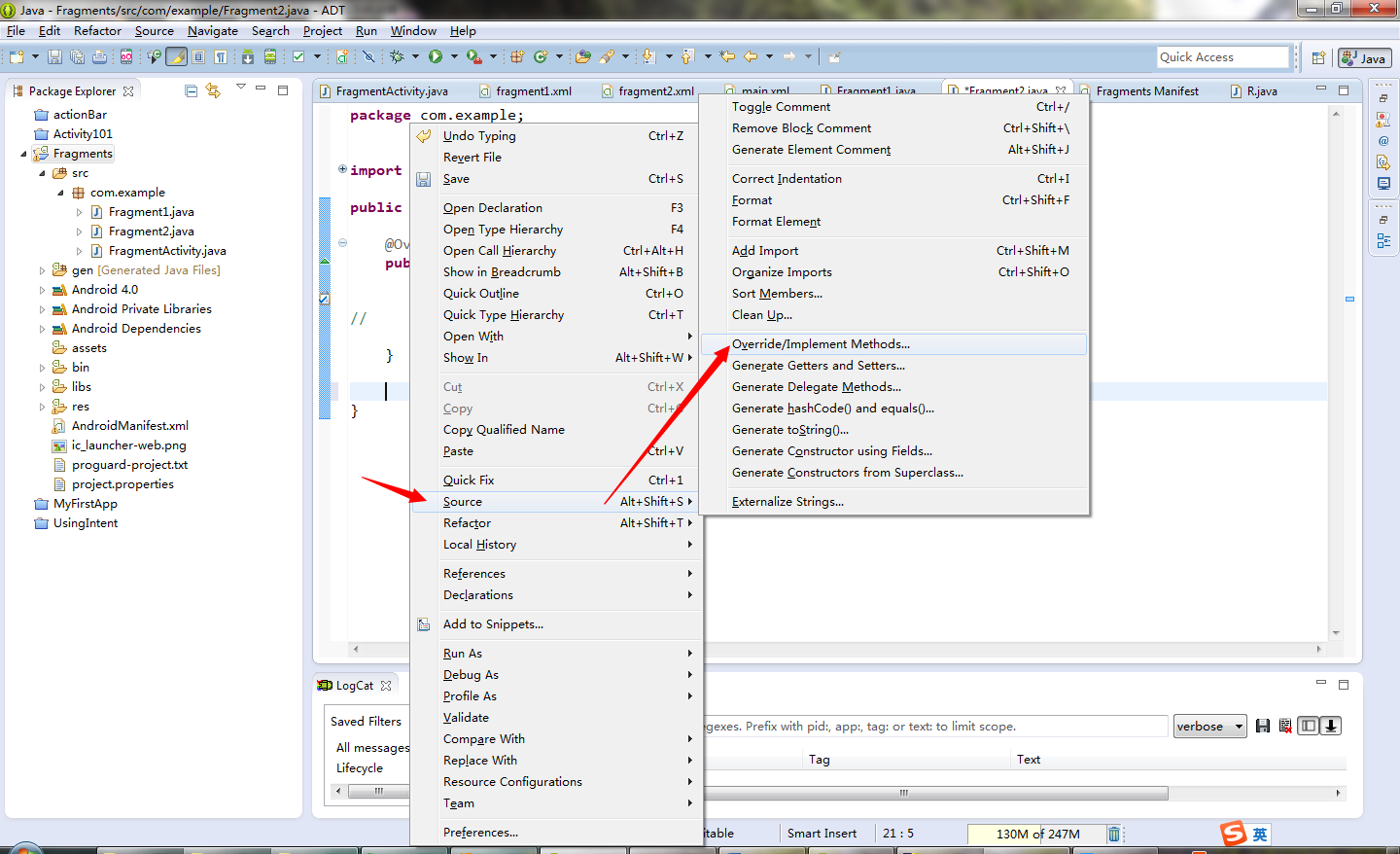Click the Save icon in the toolbar
1400x854 pixels.
(54, 57)
